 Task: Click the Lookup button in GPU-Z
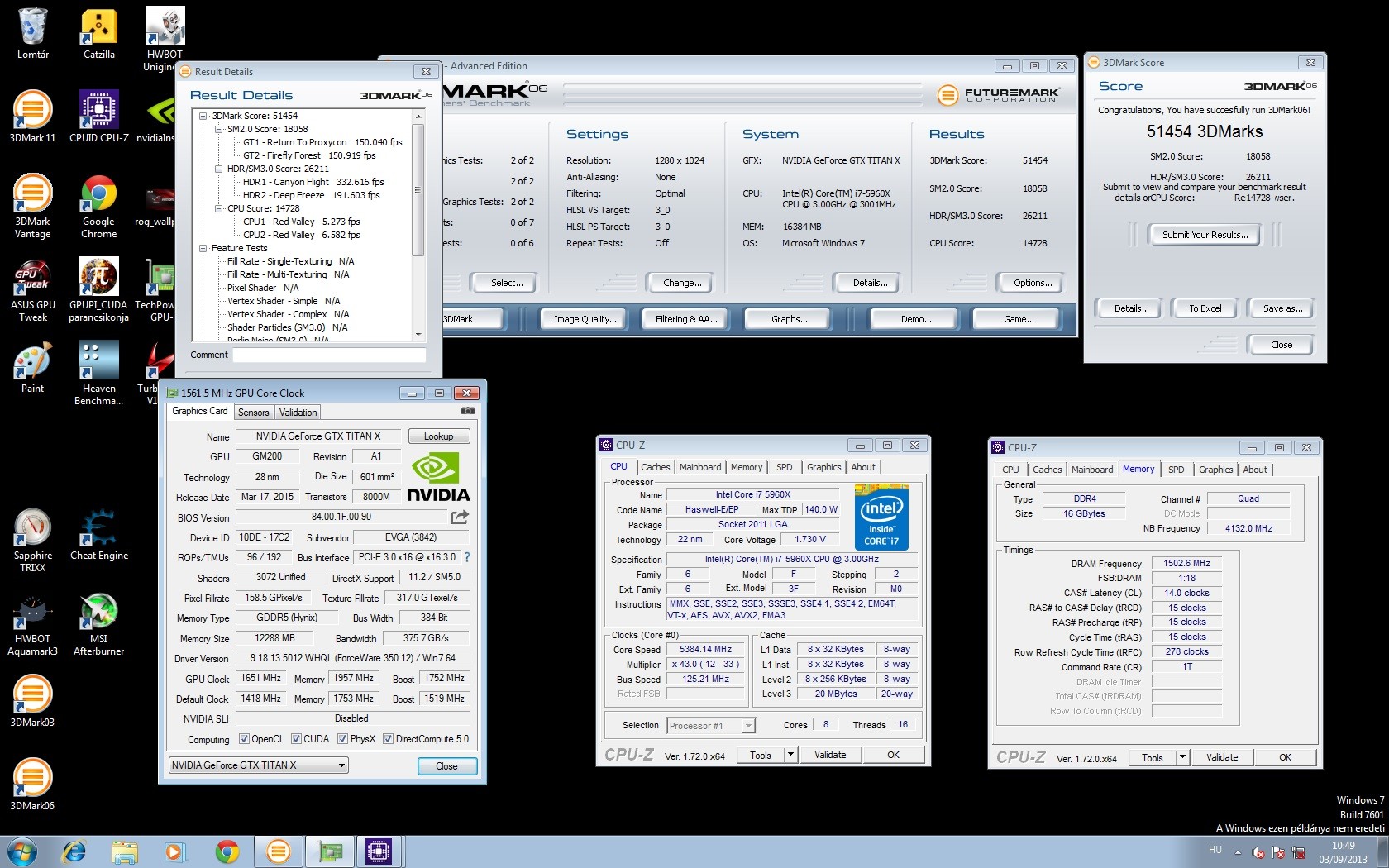point(438,436)
